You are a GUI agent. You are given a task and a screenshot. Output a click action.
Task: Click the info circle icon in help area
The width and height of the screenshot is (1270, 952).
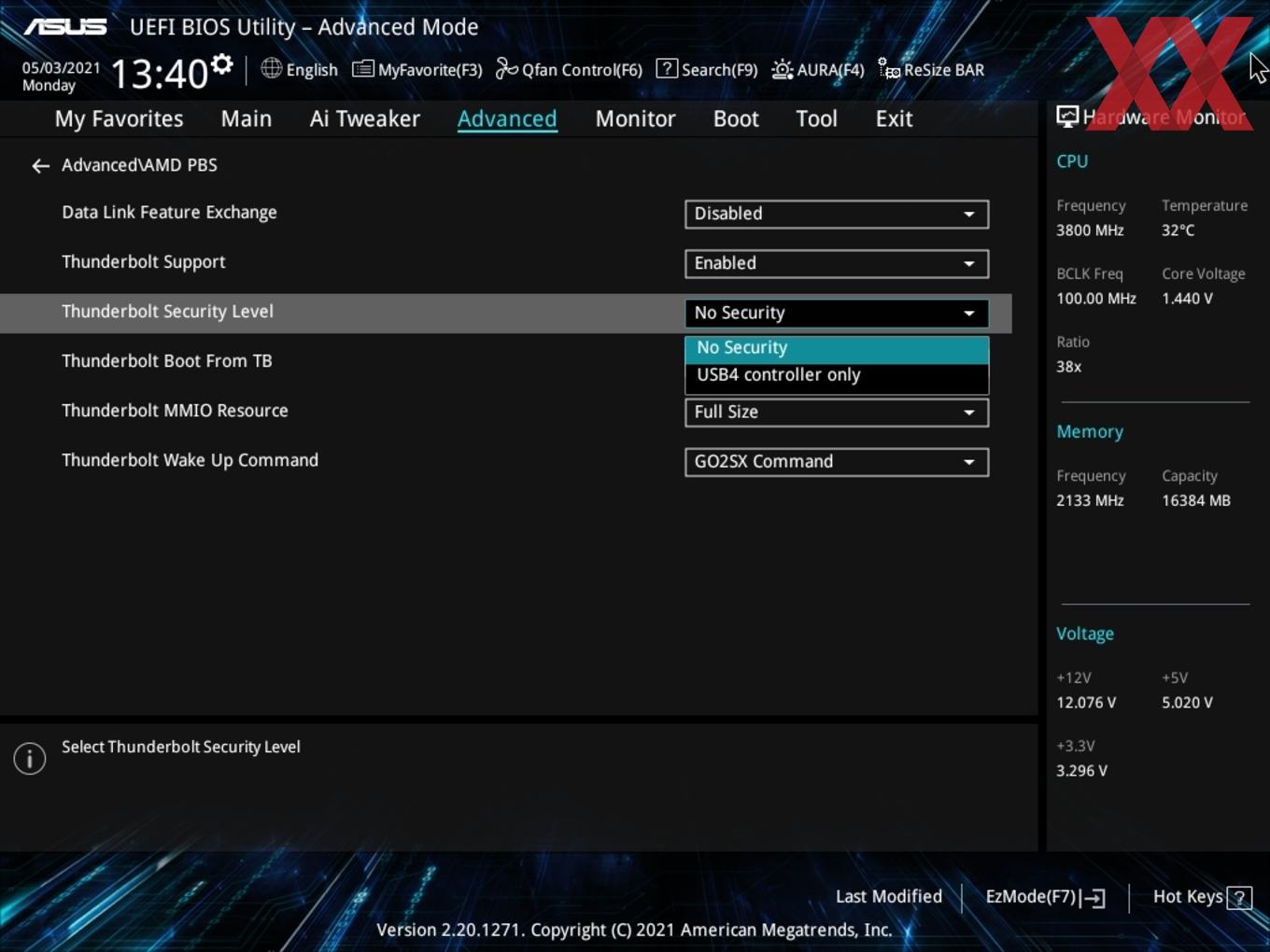pyautogui.click(x=30, y=759)
